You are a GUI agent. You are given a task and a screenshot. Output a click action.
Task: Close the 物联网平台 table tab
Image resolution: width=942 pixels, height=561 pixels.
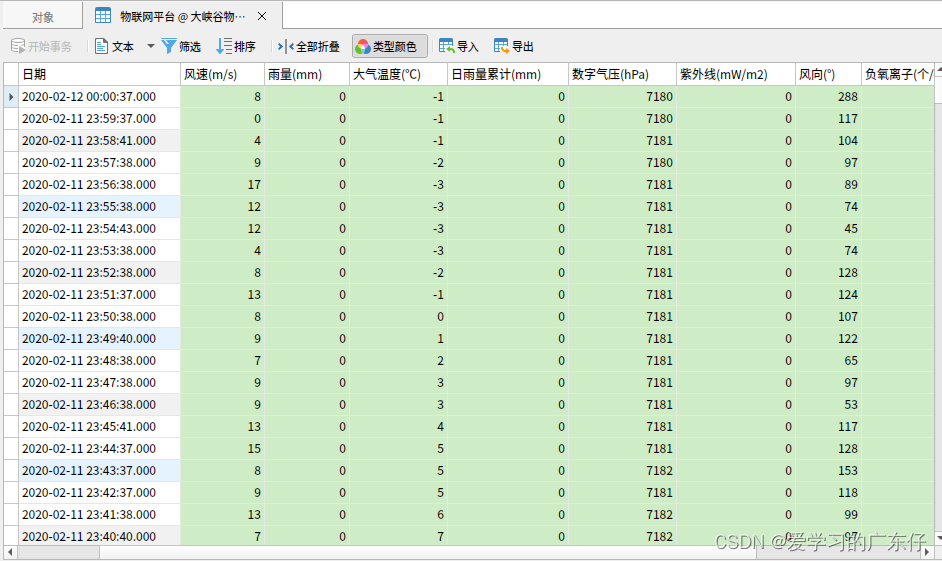point(262,16)
